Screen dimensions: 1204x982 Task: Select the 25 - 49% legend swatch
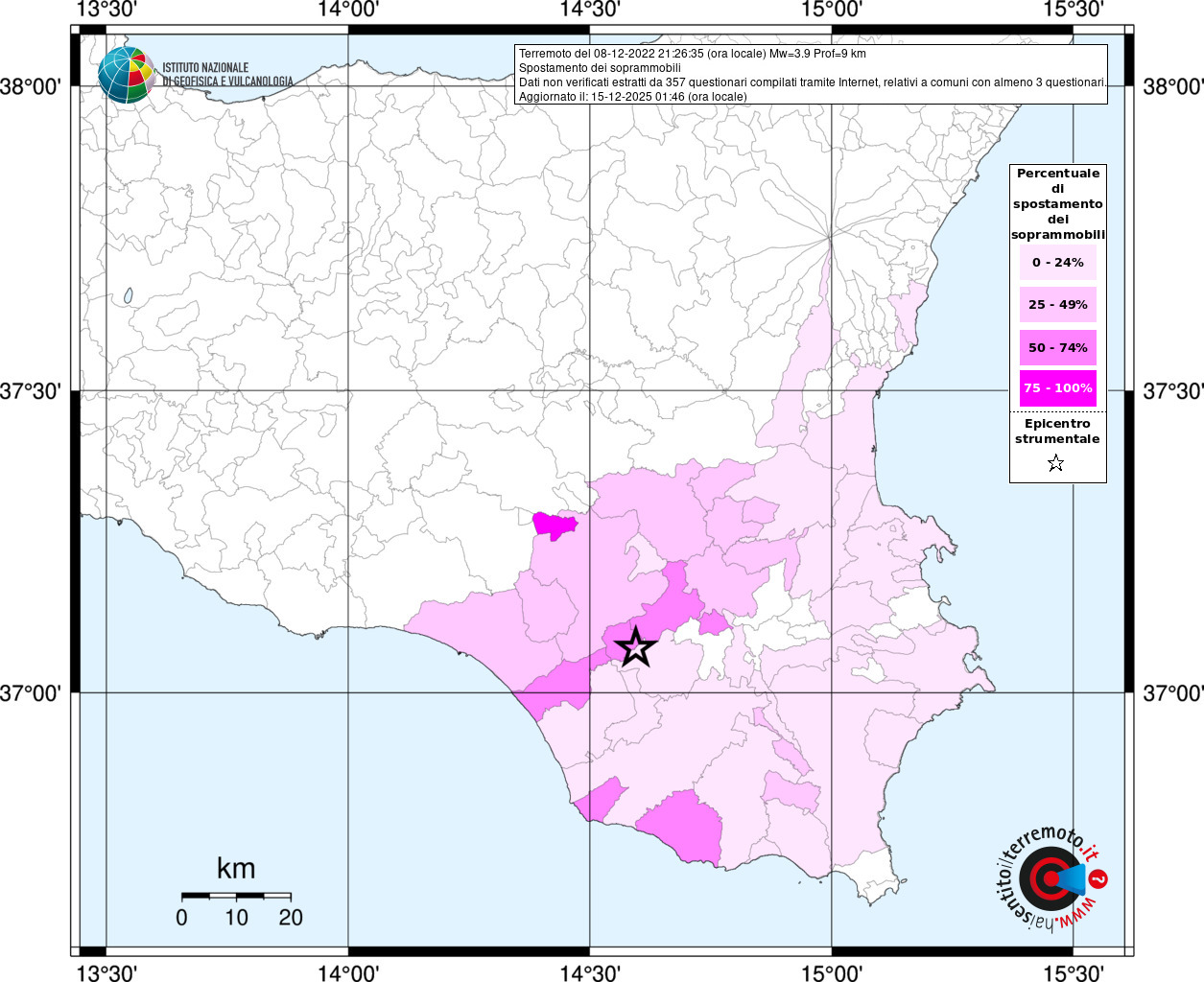pos(1057,305)
